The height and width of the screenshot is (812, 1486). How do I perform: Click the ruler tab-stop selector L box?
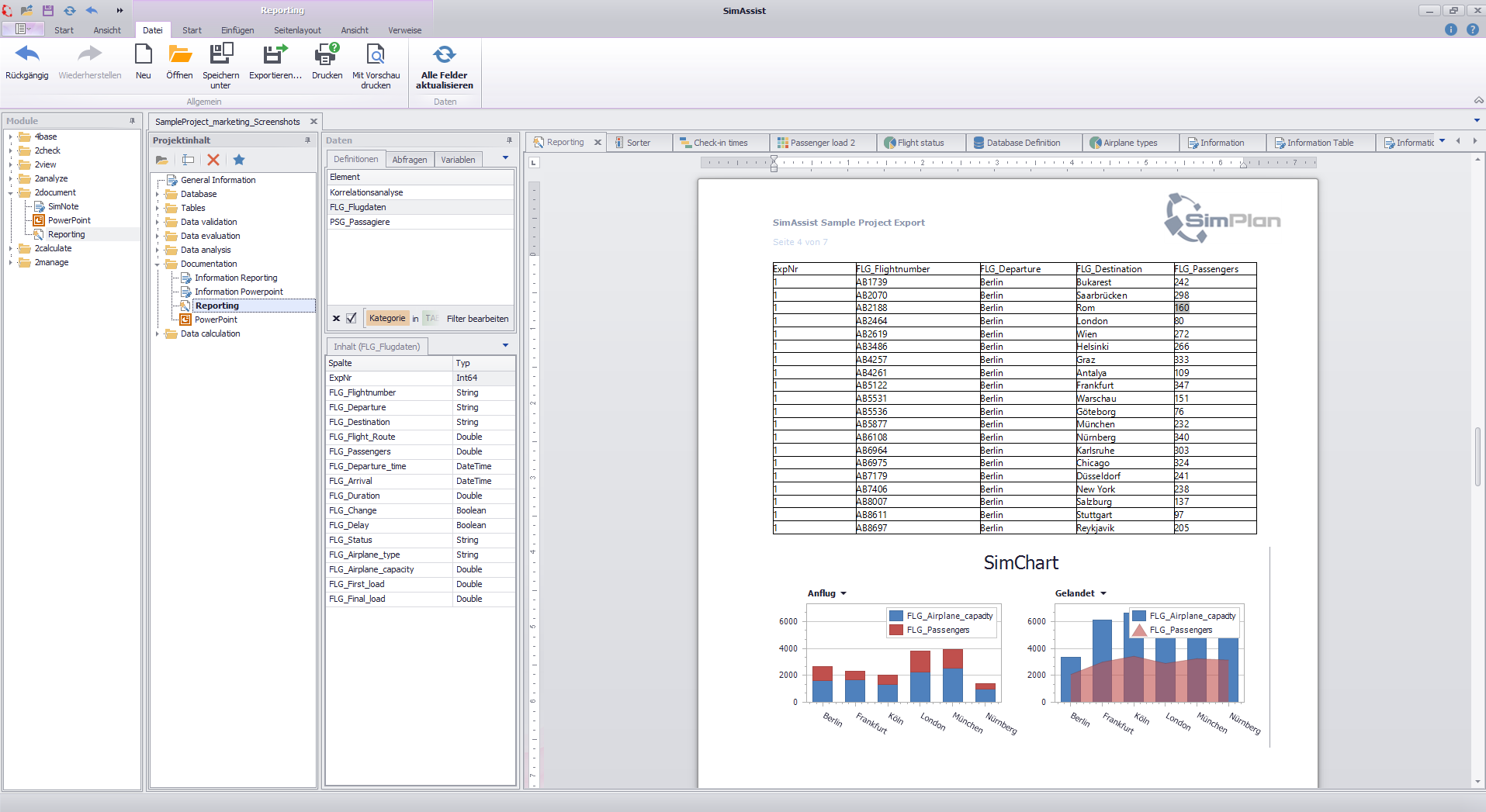[x=534, y=162]
